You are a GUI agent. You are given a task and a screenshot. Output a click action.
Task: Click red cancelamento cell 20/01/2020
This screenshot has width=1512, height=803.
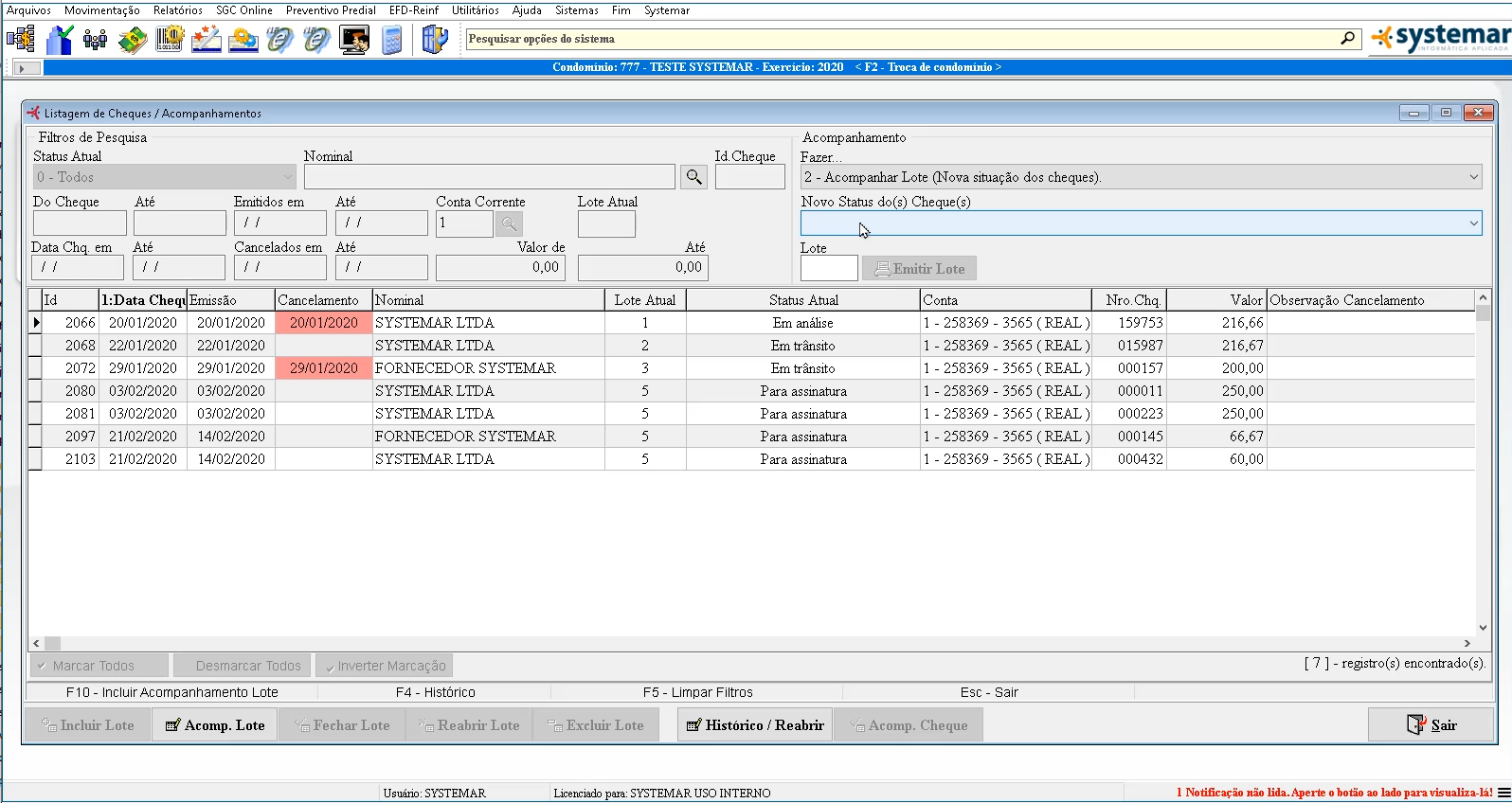324,323
